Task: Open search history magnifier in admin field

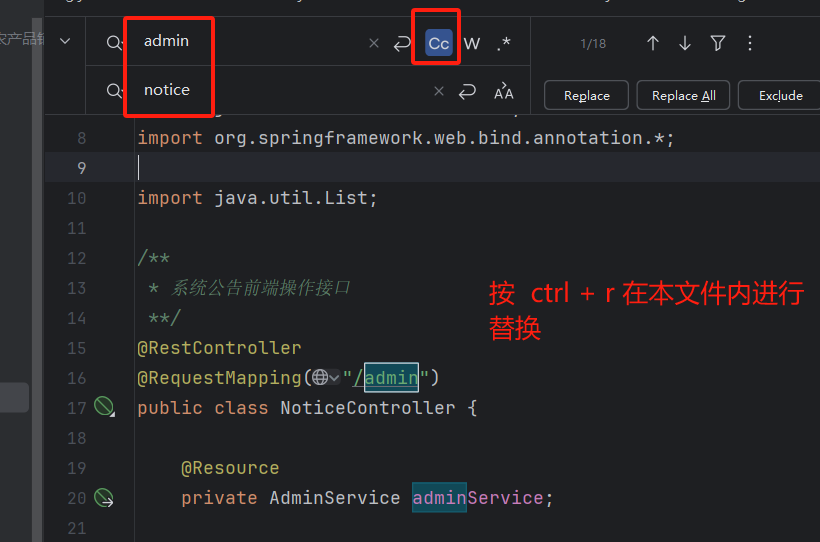Action: 114,42
